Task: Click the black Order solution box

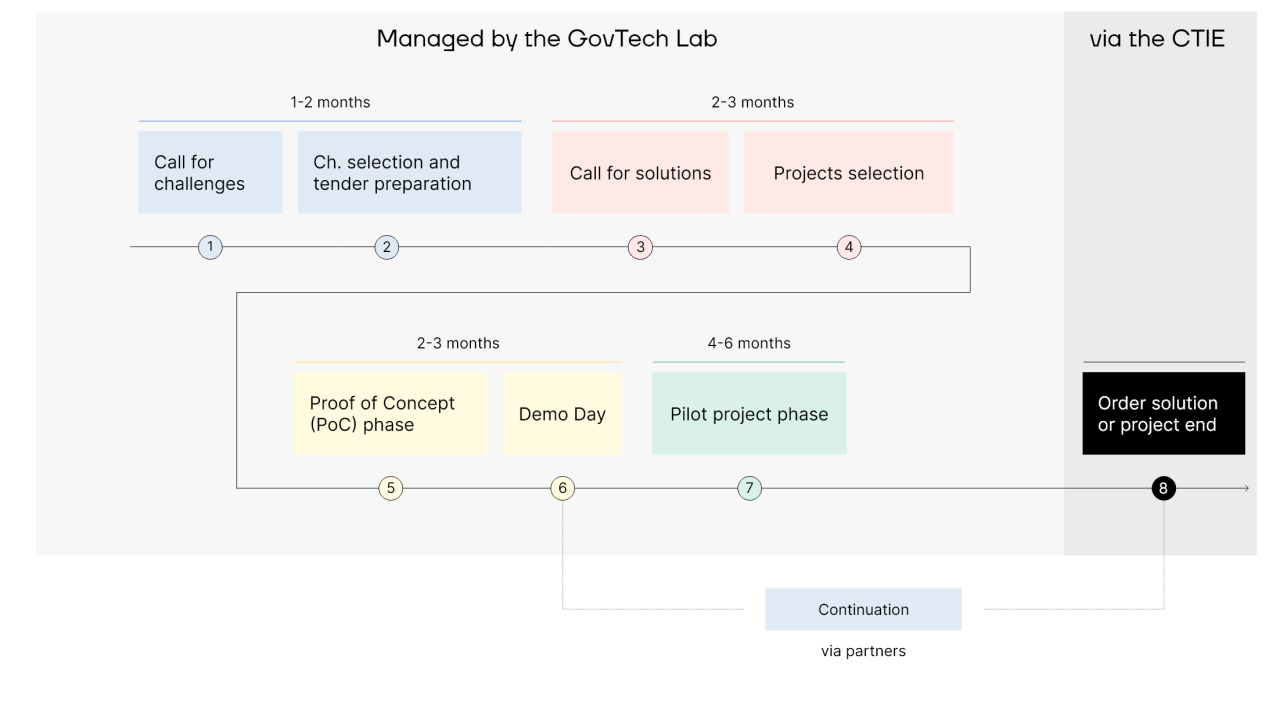Action: (1164, 413)
